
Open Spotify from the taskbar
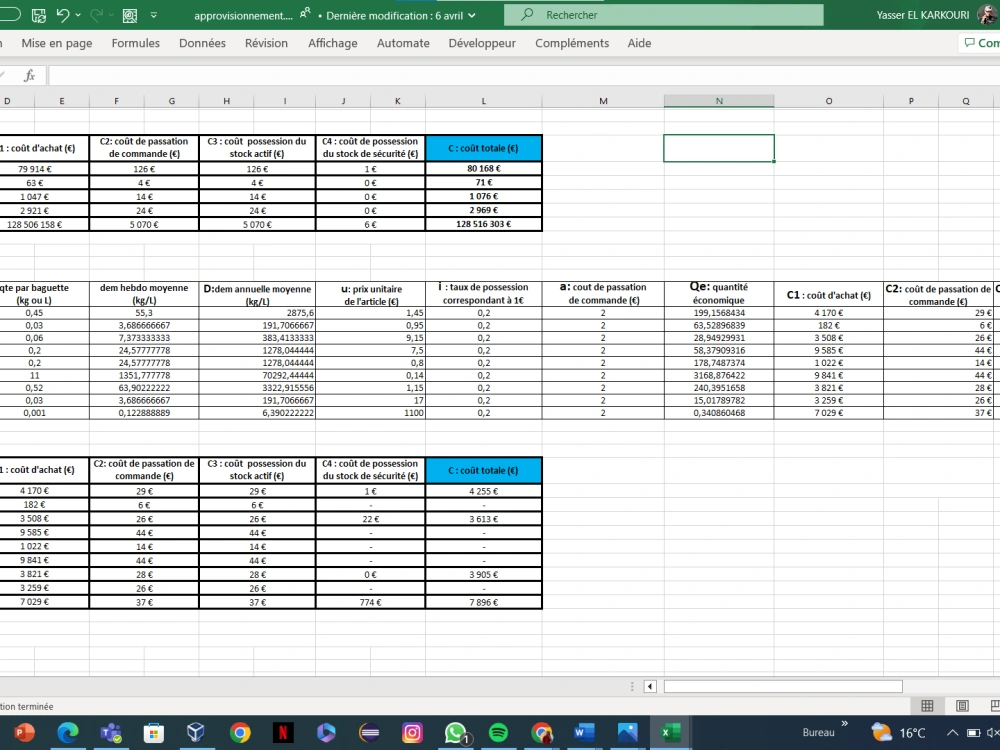point(498,733)
